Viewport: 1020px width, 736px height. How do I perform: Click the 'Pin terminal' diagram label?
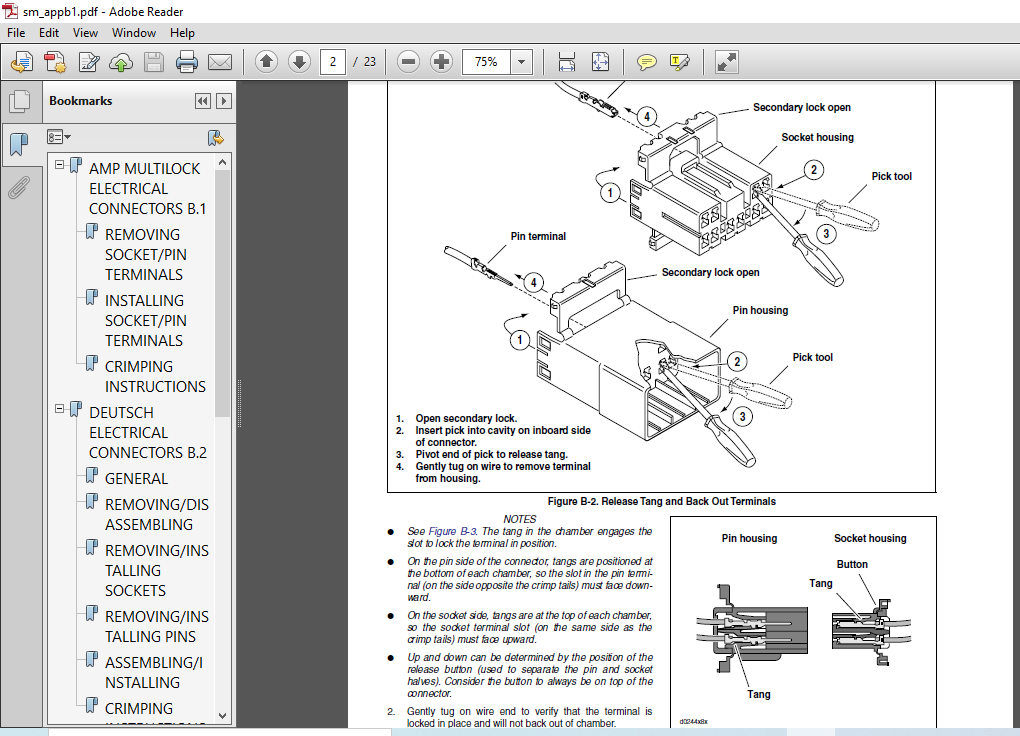point(538,236)
